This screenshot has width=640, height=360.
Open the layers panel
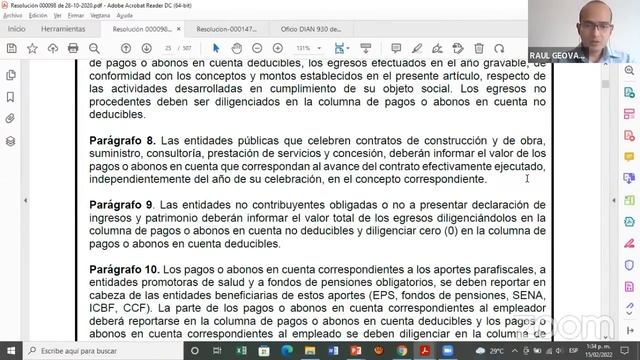pyautogui.click(x=11, y=141)
